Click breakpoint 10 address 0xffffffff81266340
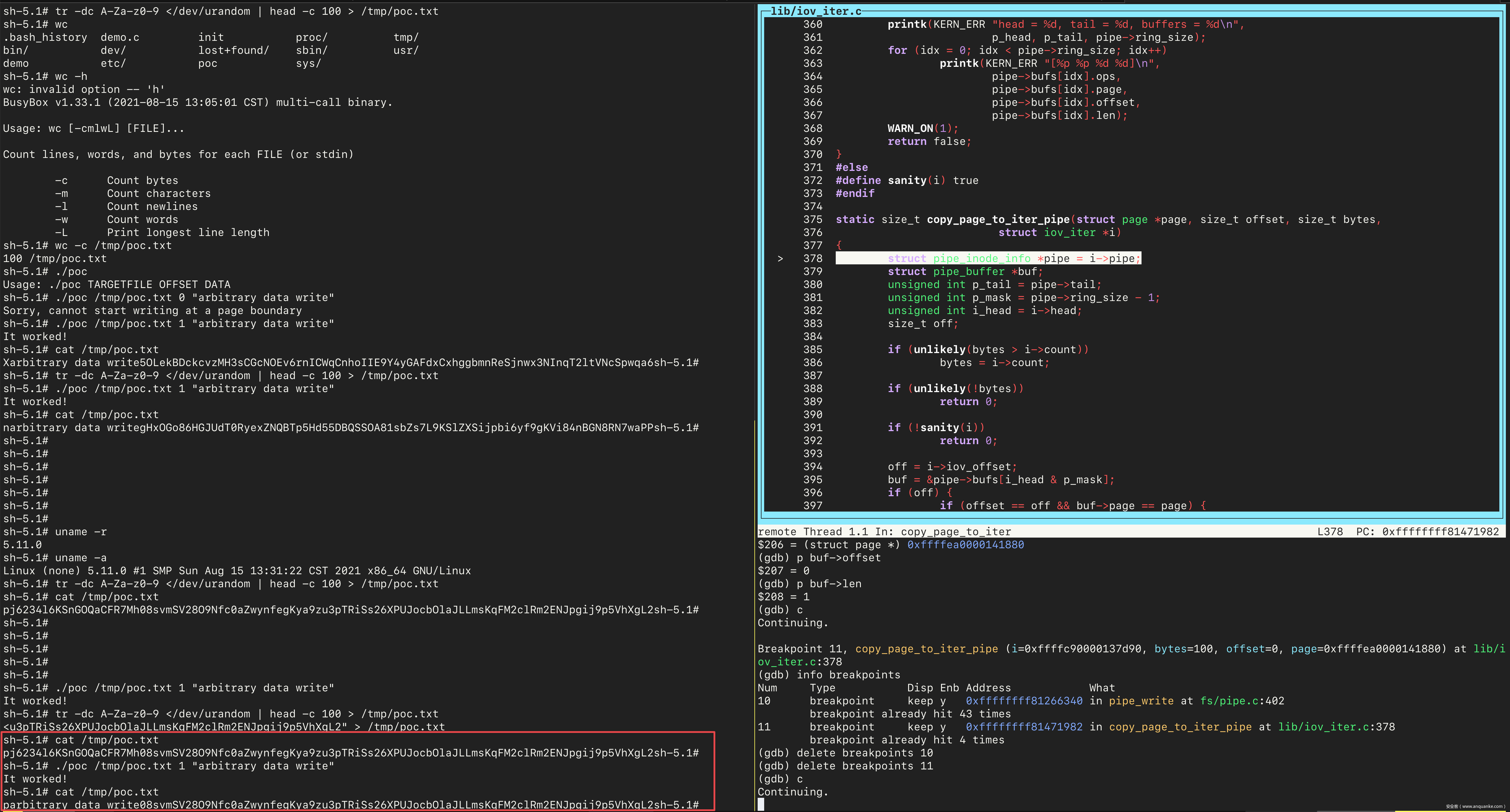Image resolution: width=1510 pixels, height=812 pixels. point(1024,701)
